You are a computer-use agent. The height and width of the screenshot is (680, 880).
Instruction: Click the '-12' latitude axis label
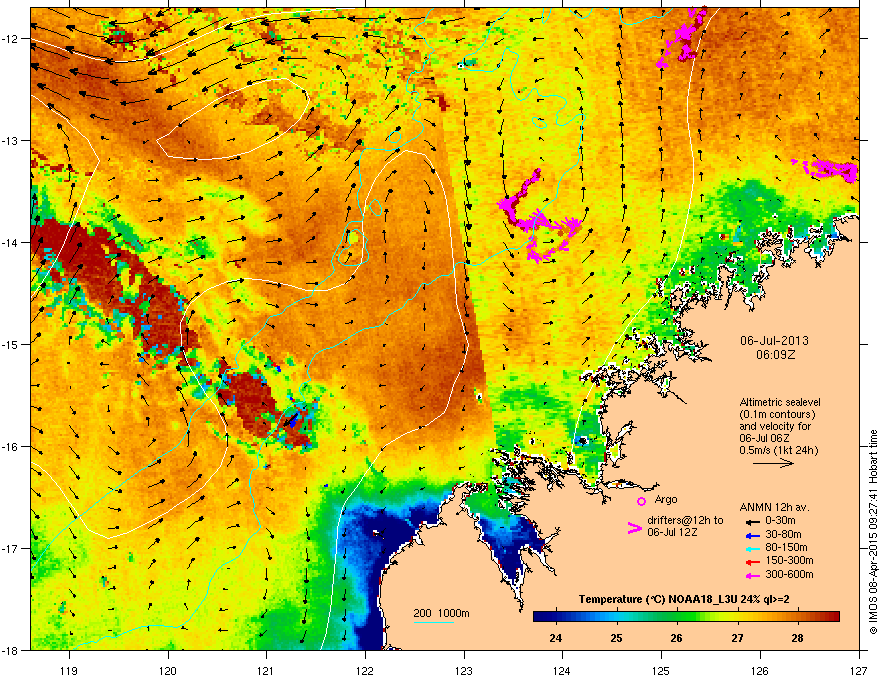[11, 39]
